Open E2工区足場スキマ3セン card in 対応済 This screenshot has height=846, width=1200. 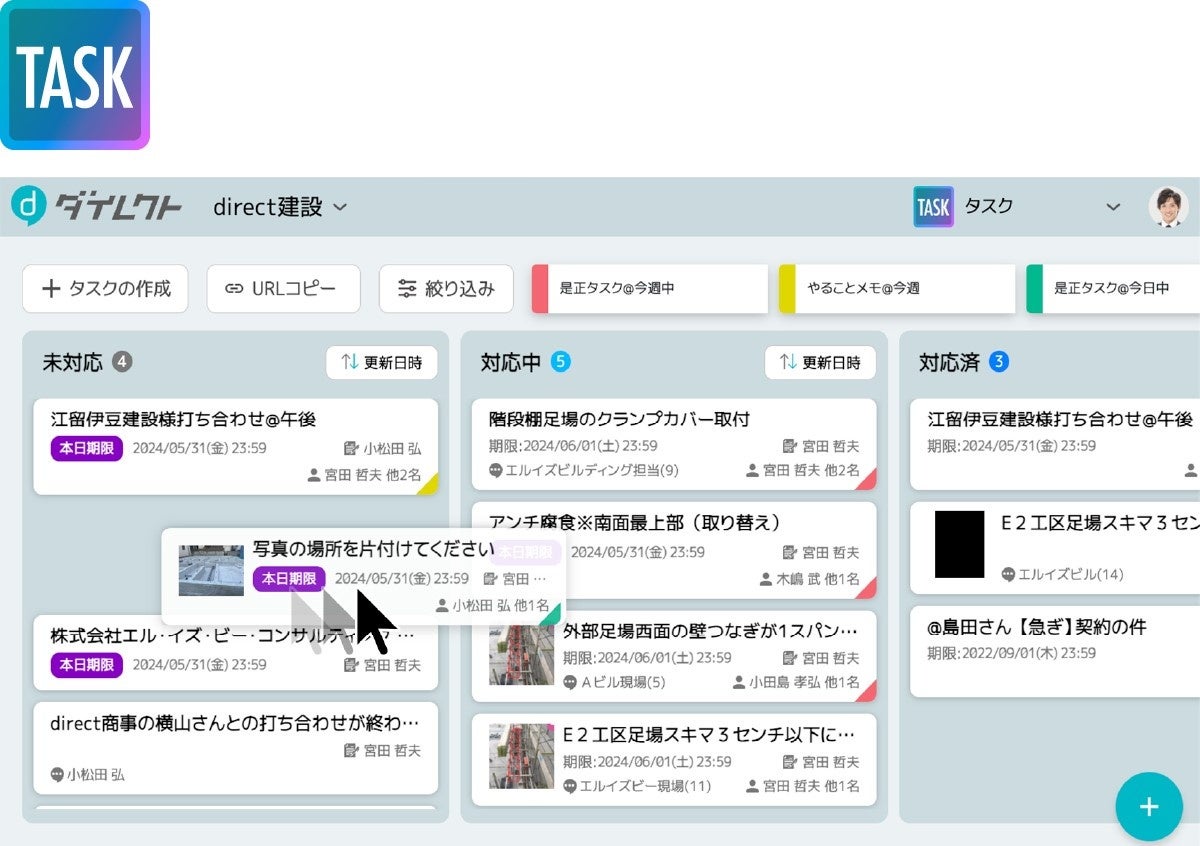click(x=1055, y=548)
